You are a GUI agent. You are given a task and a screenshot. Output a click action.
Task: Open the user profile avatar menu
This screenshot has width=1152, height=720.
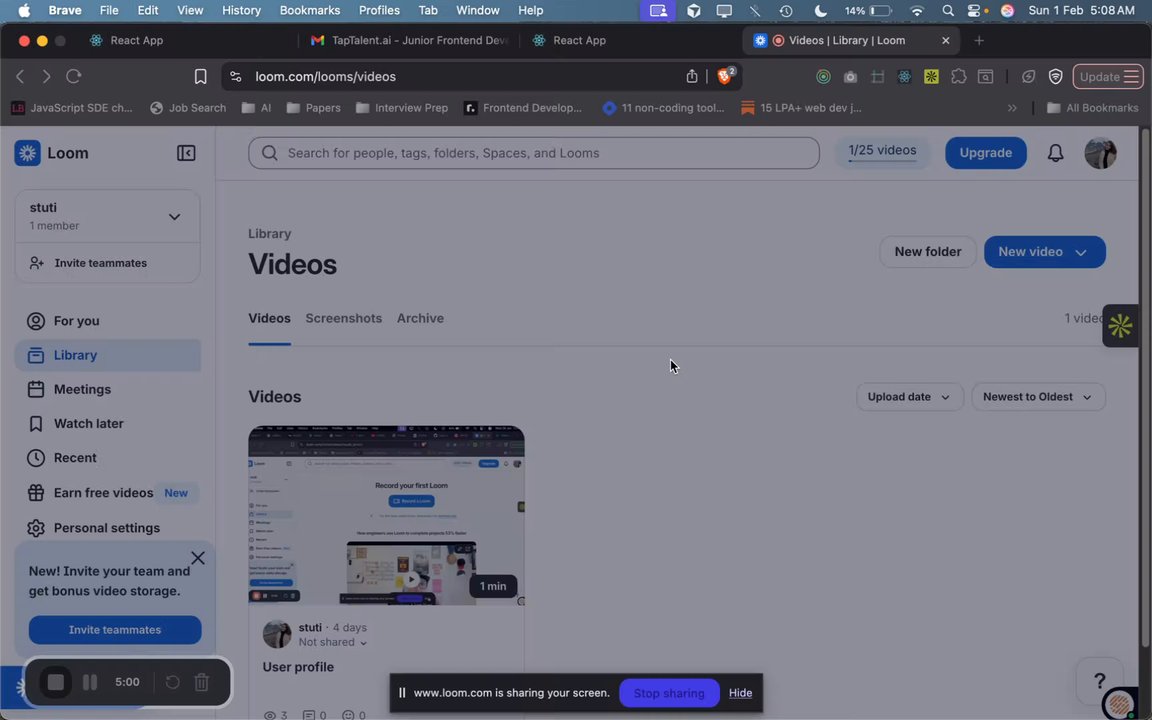1100,153
